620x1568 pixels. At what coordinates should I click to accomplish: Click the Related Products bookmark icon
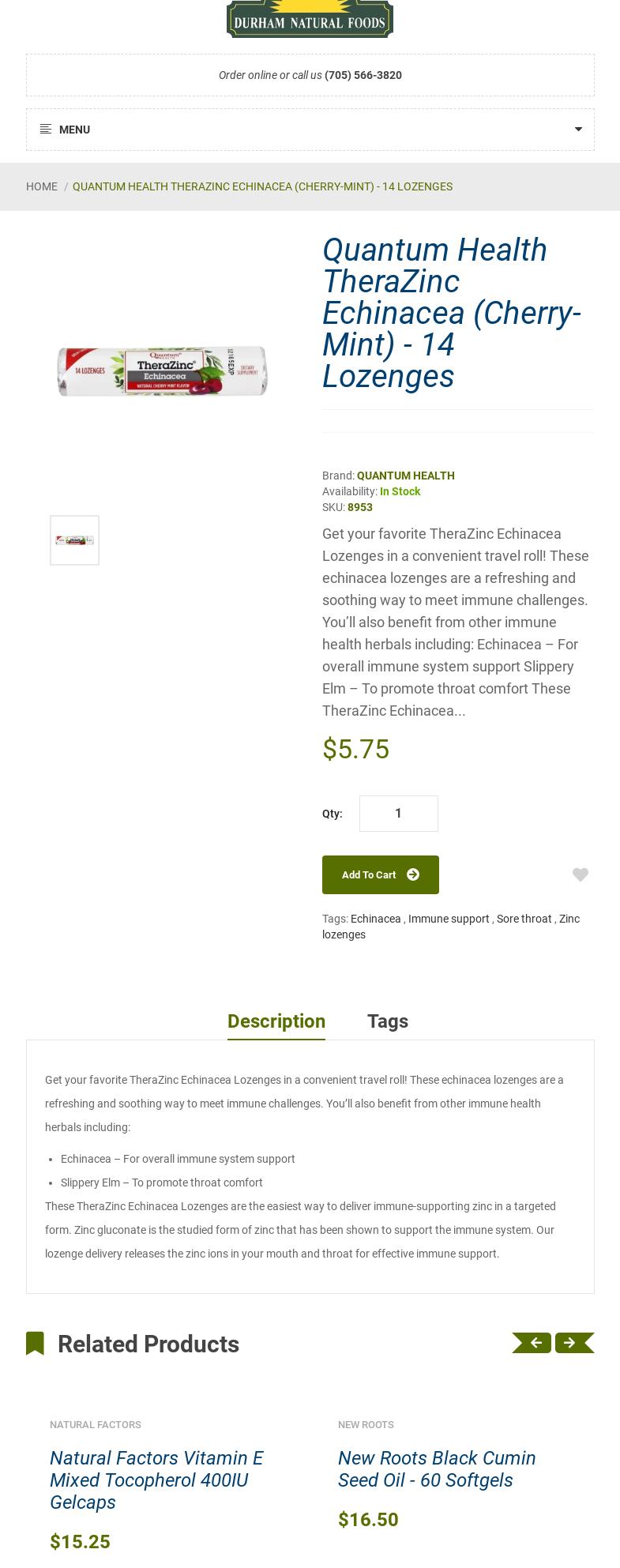[35, 1344]
